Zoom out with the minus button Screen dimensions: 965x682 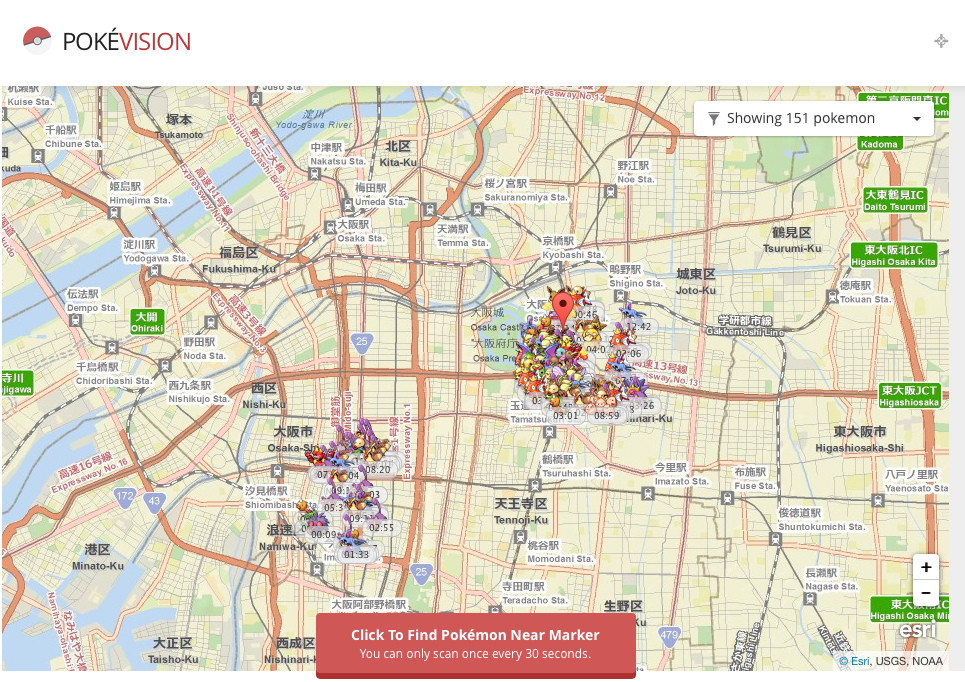[926, 593]
